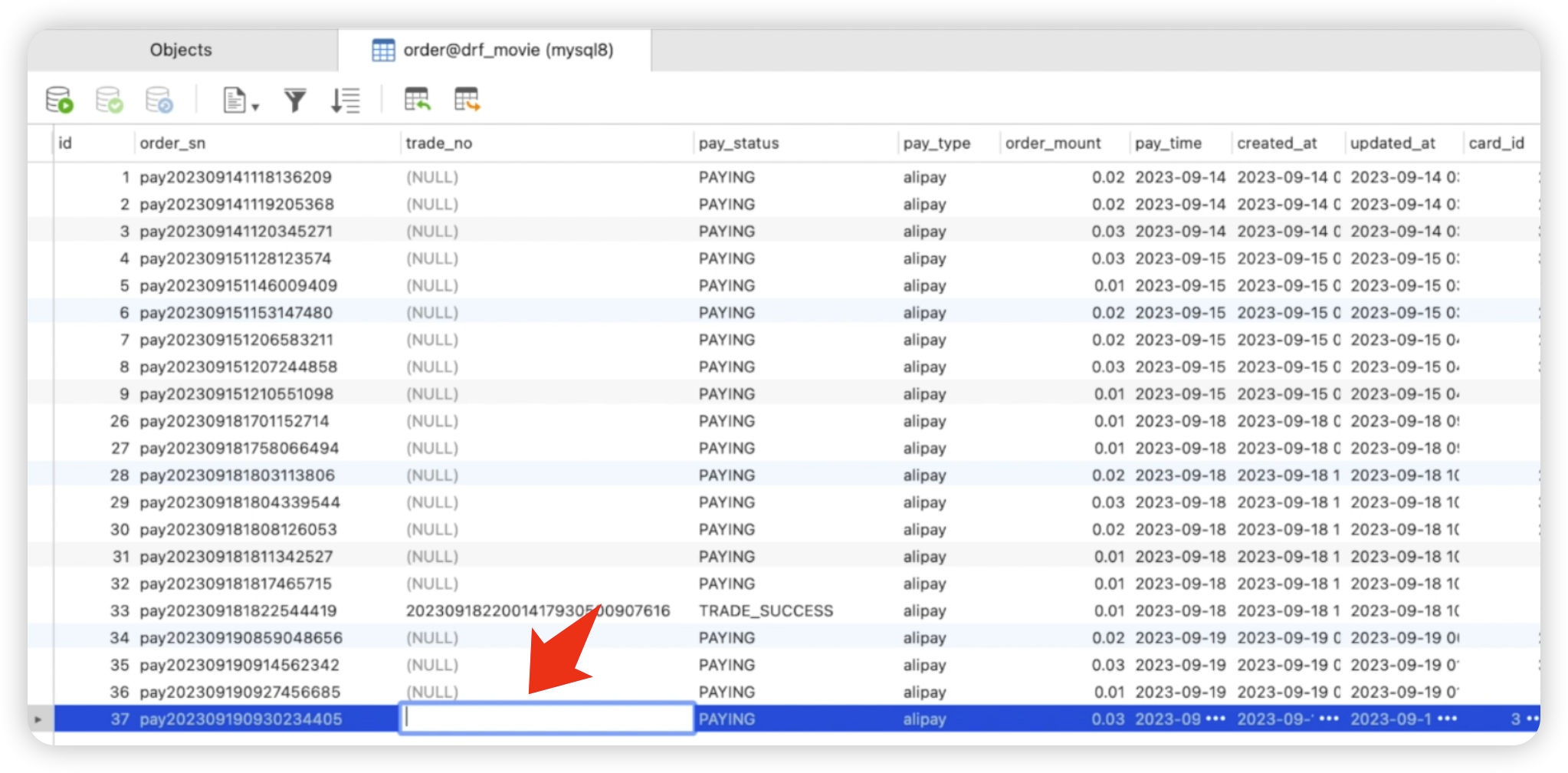Click the pay_time column header
Screen dimensions: 1568x773
[1169, 143]
